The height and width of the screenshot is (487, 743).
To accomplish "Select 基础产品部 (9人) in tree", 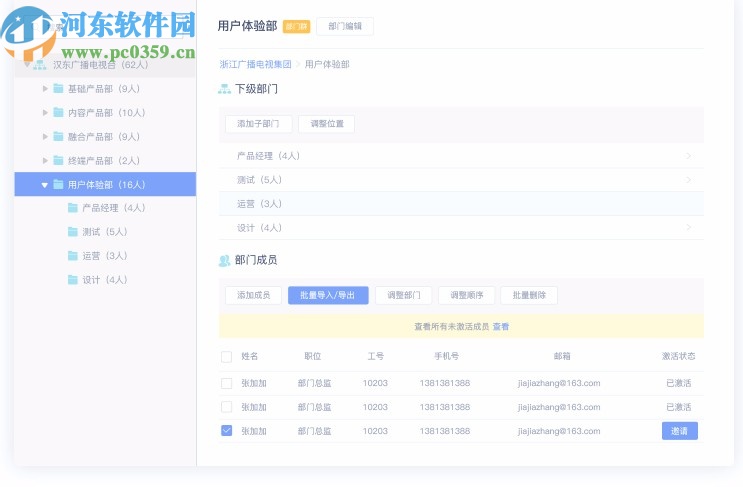I will 104,89.
